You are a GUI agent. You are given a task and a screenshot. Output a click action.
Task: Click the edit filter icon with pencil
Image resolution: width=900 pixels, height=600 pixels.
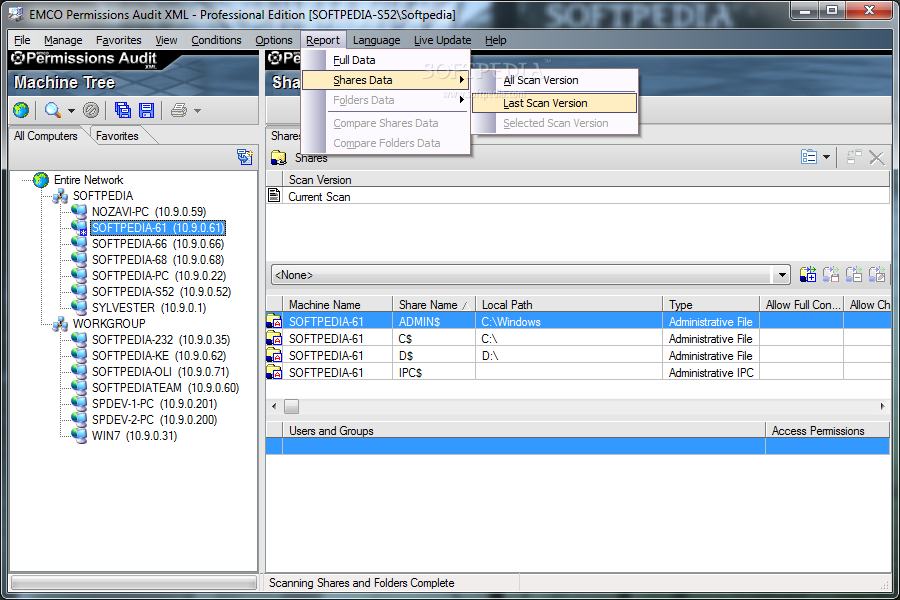click(876, 274)
